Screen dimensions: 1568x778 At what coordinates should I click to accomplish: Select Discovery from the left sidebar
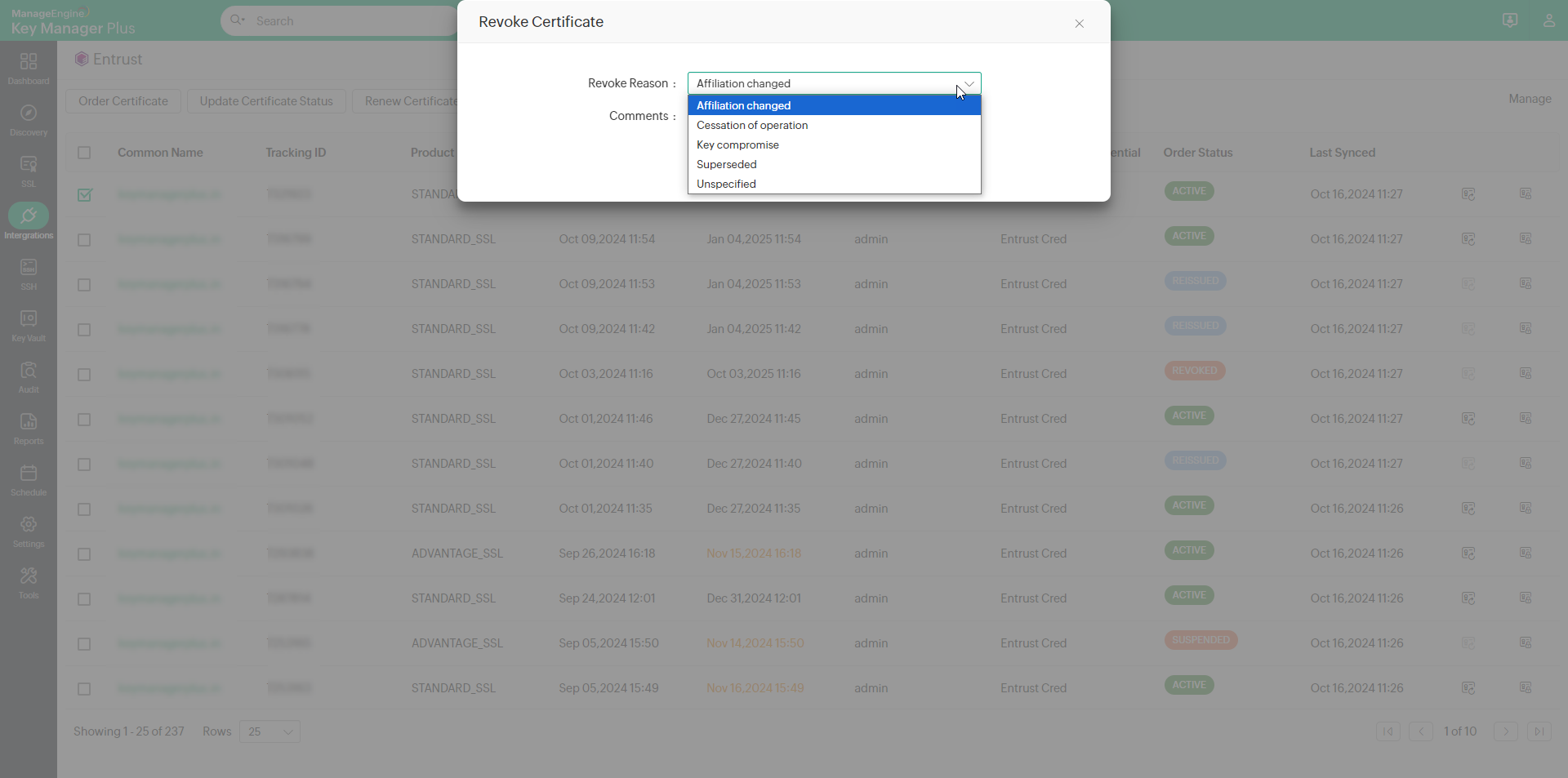pyautogui.click(x=29, y=119)
